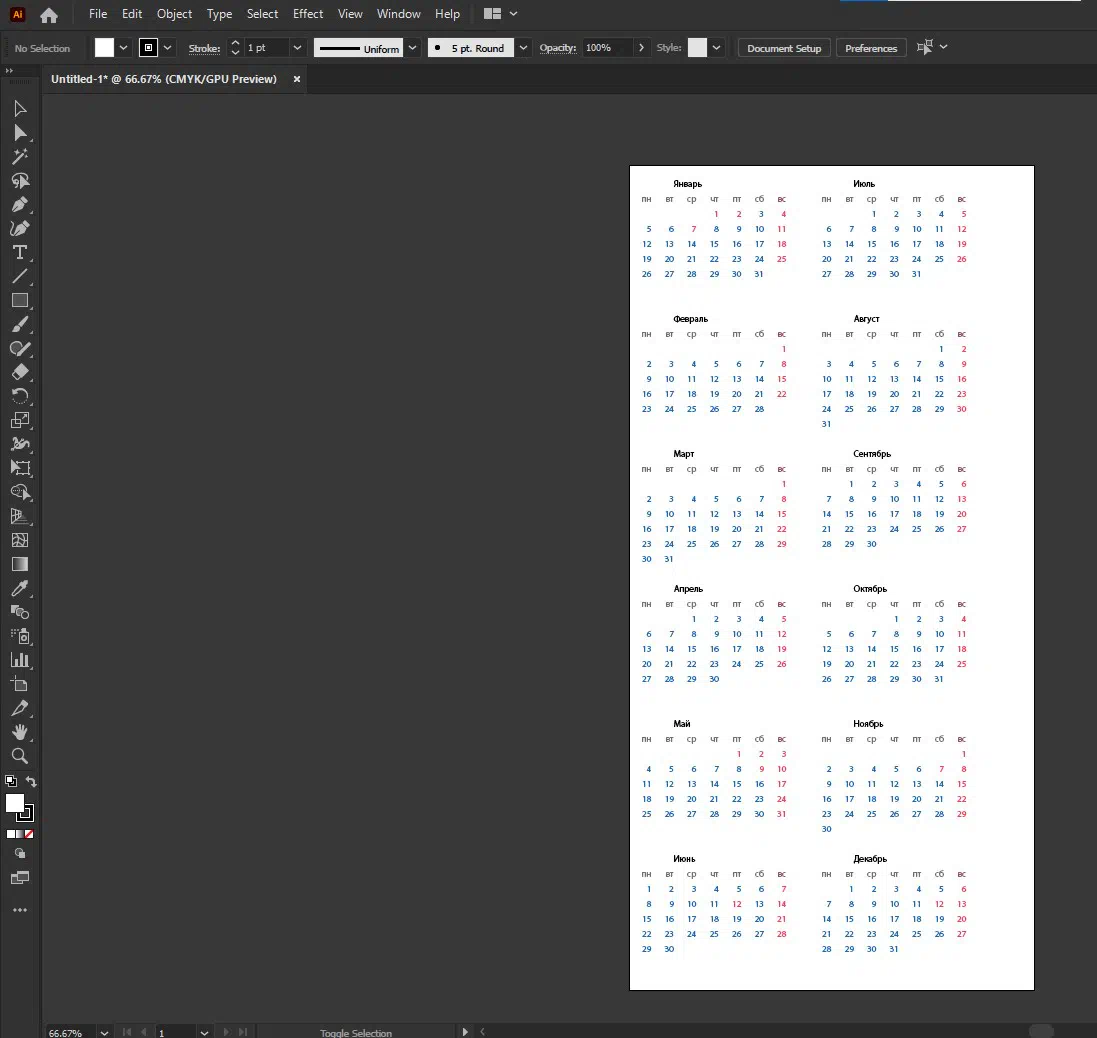Open the Preferences button
This screenshot has height=1038, width=1097.
pos(871,48)
